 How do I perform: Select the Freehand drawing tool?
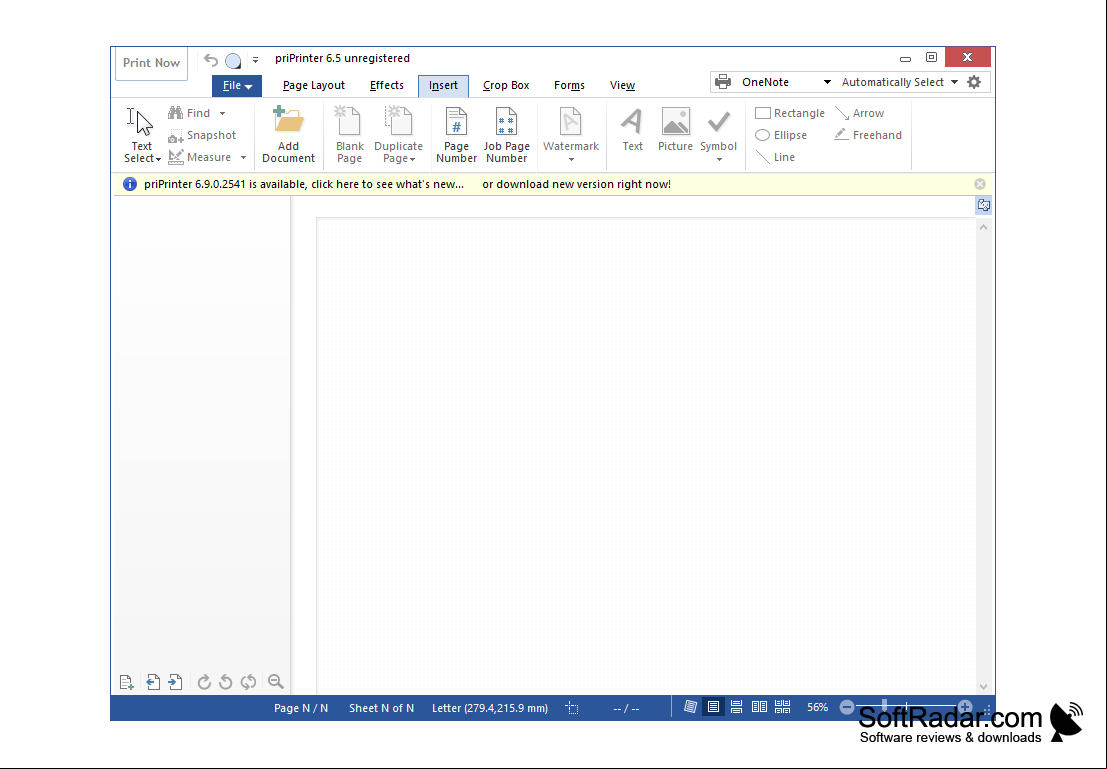[x=868, y=135]
